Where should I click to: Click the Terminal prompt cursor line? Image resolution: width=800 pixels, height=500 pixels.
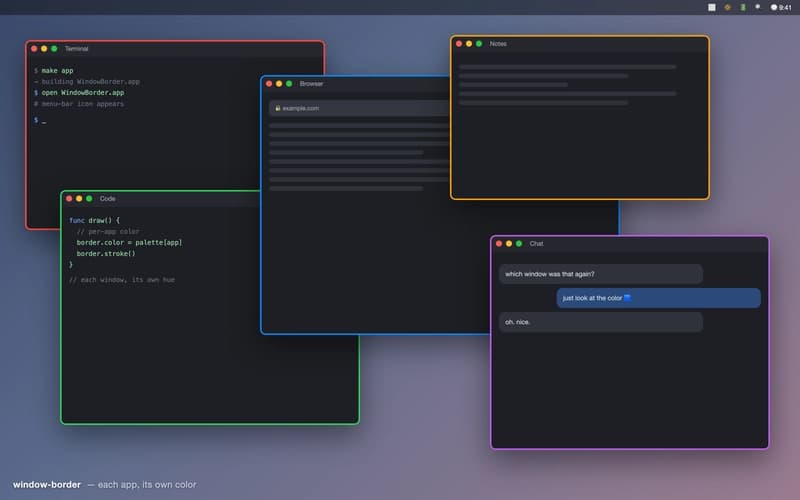pyautogui.click(x=40, y=120)
